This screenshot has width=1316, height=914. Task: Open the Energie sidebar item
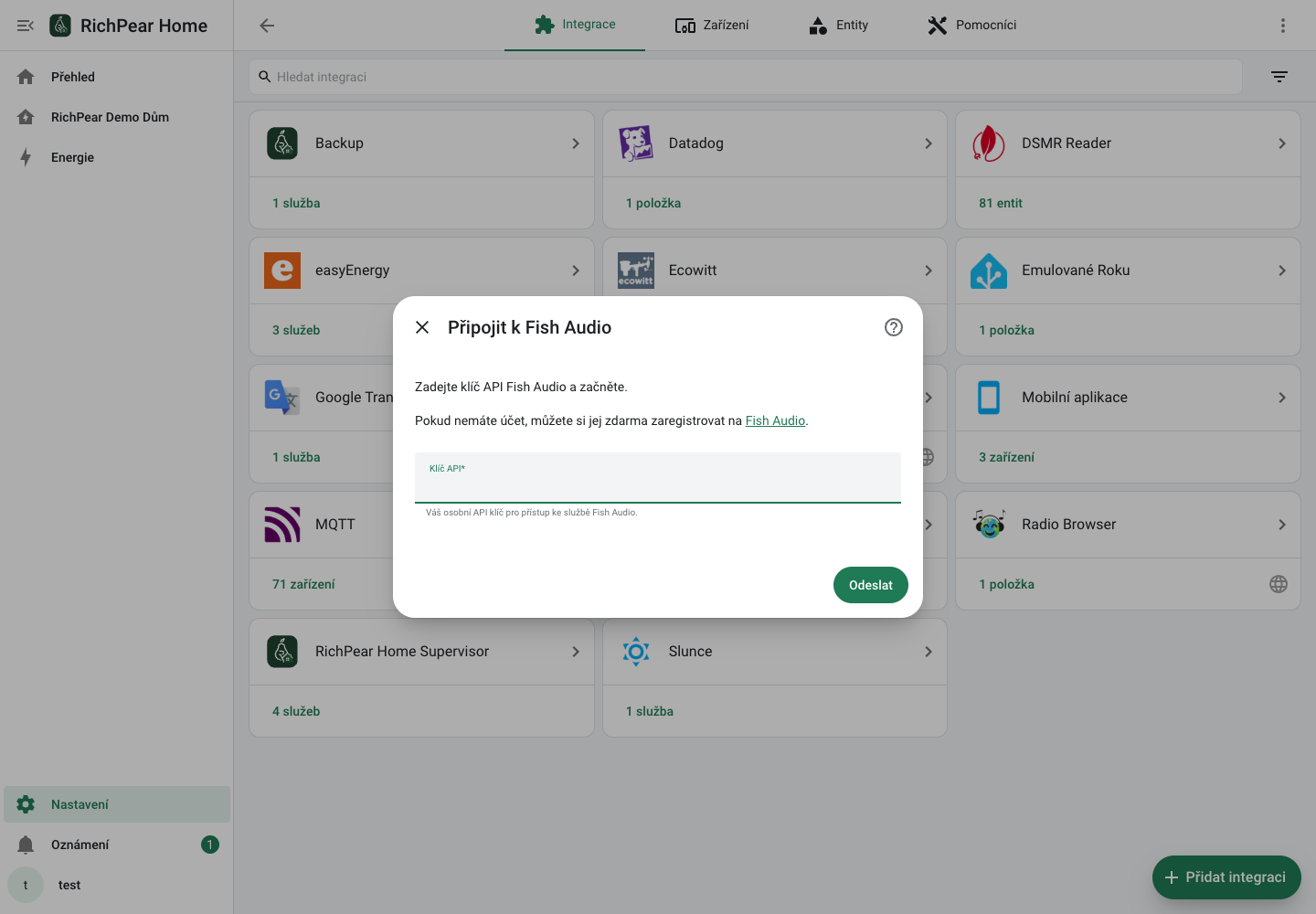(x=117, y=157)
